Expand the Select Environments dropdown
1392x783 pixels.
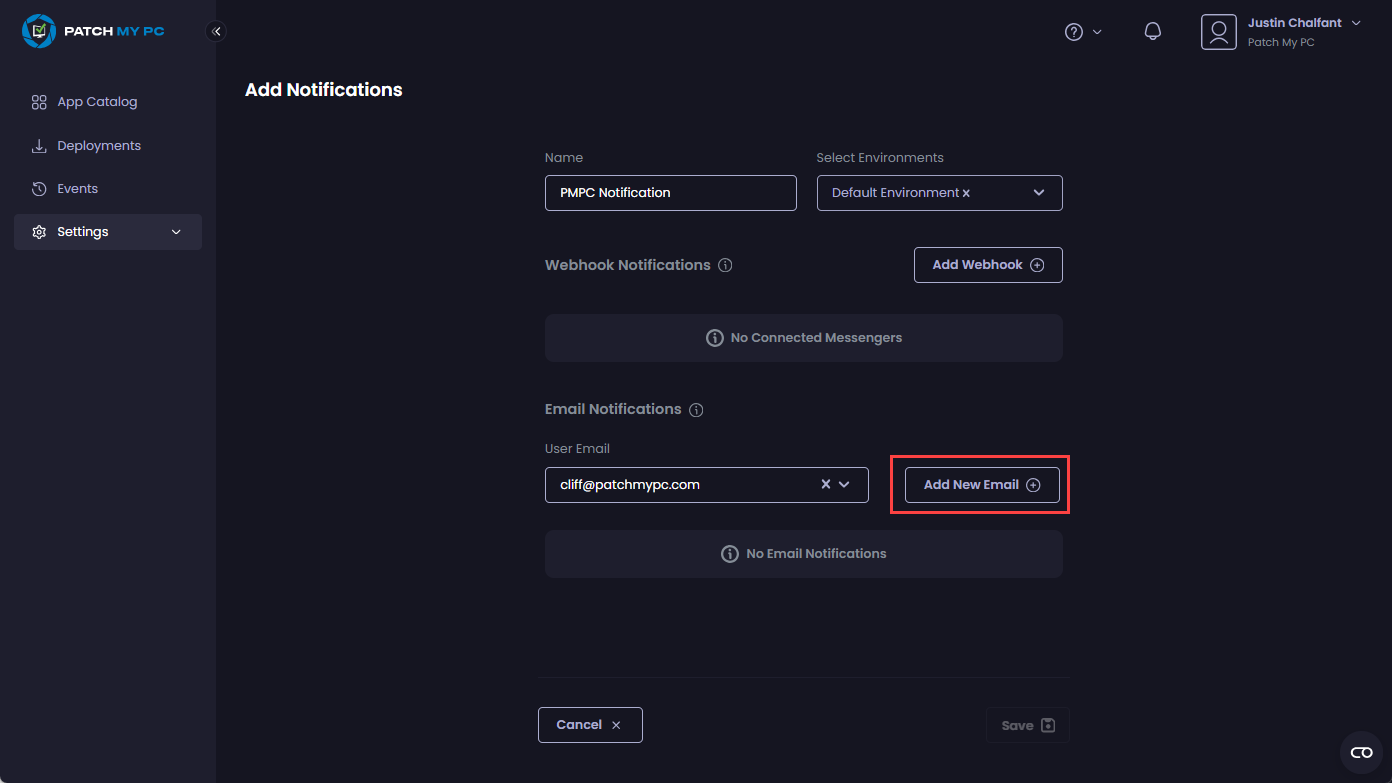pyautogui.click(x=1039, y=193)
